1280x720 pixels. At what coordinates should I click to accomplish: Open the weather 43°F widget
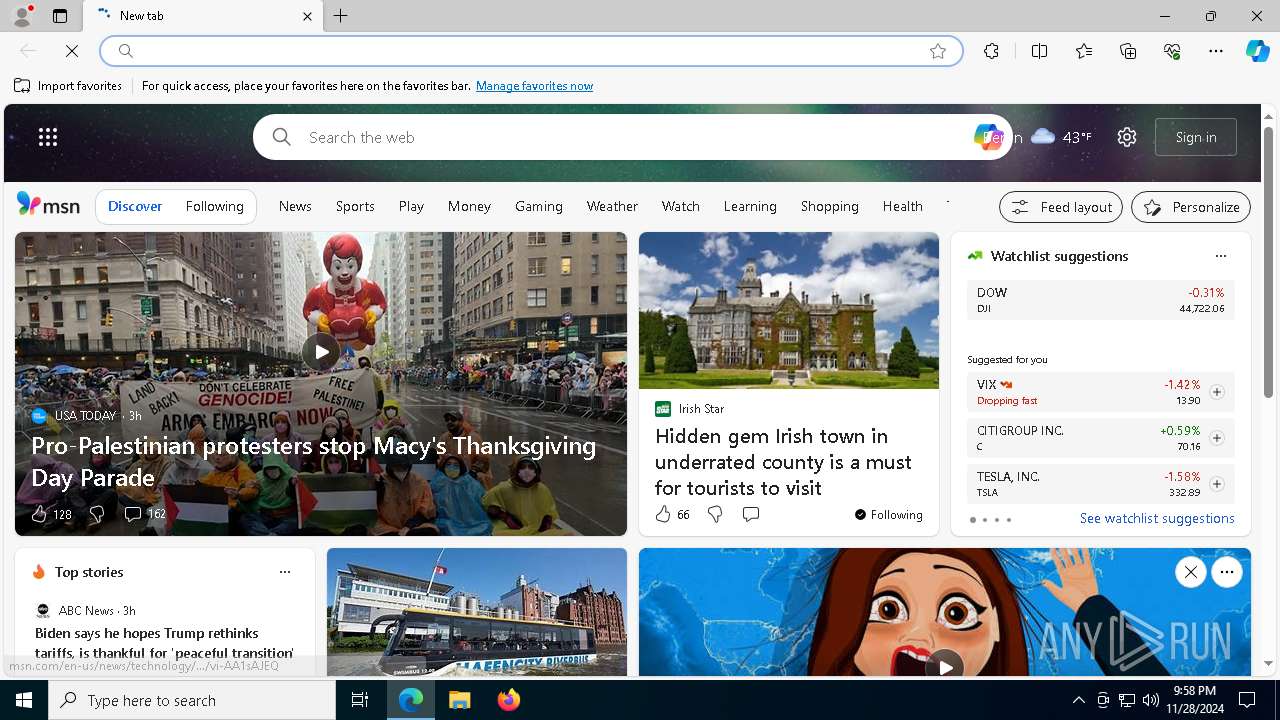pyautogui.click(x=1061, y=137)
